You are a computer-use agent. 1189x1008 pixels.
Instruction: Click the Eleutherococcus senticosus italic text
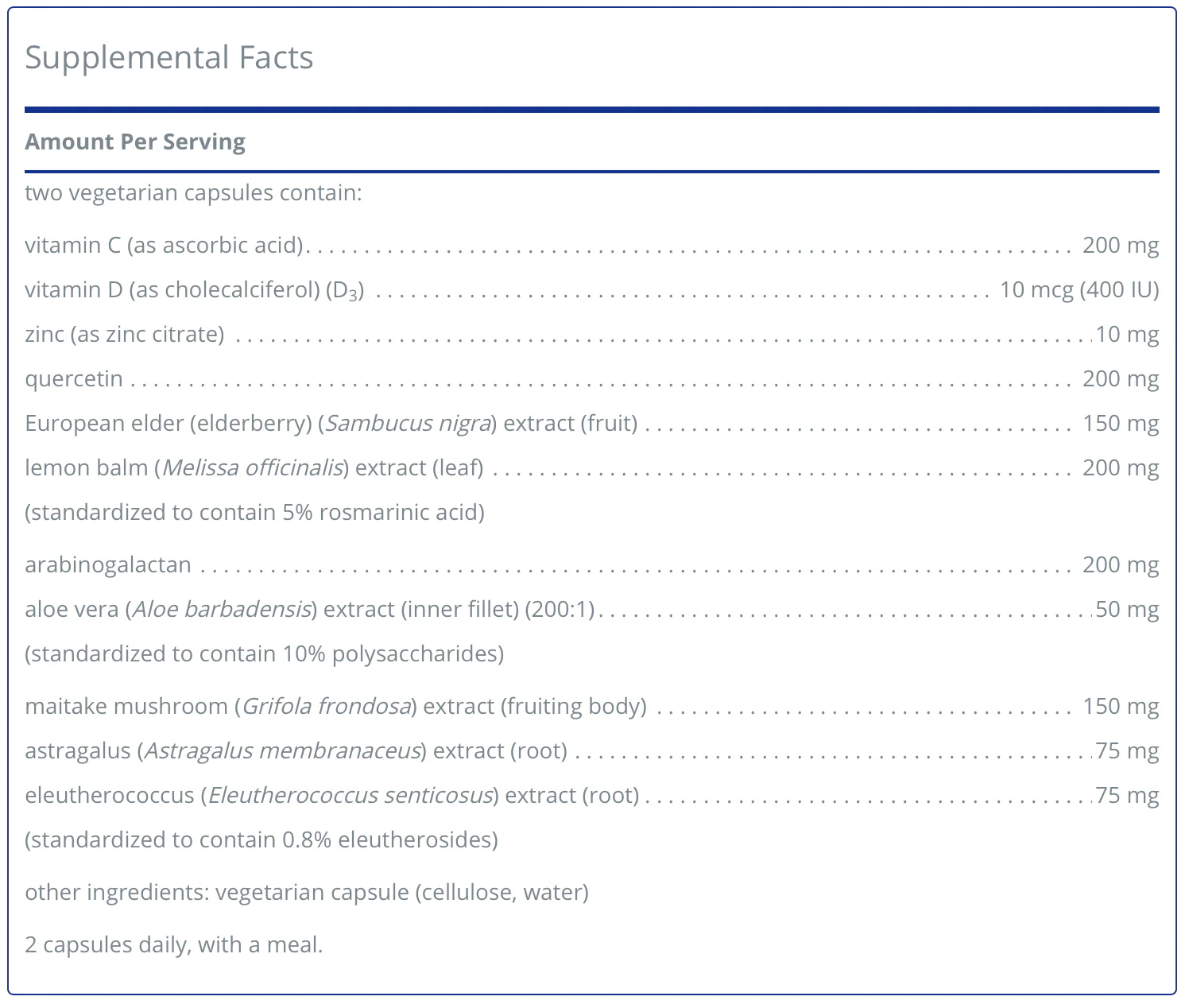click(x=351, y=795)
